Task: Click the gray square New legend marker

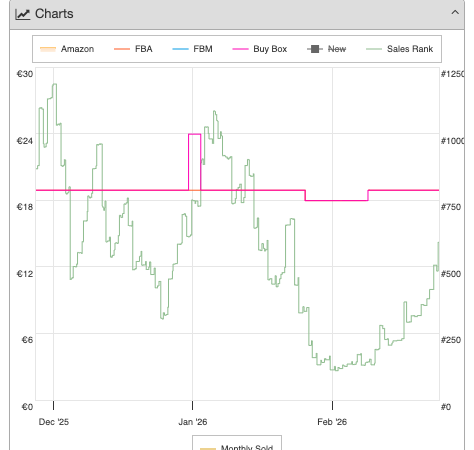Action: (315, 49)
